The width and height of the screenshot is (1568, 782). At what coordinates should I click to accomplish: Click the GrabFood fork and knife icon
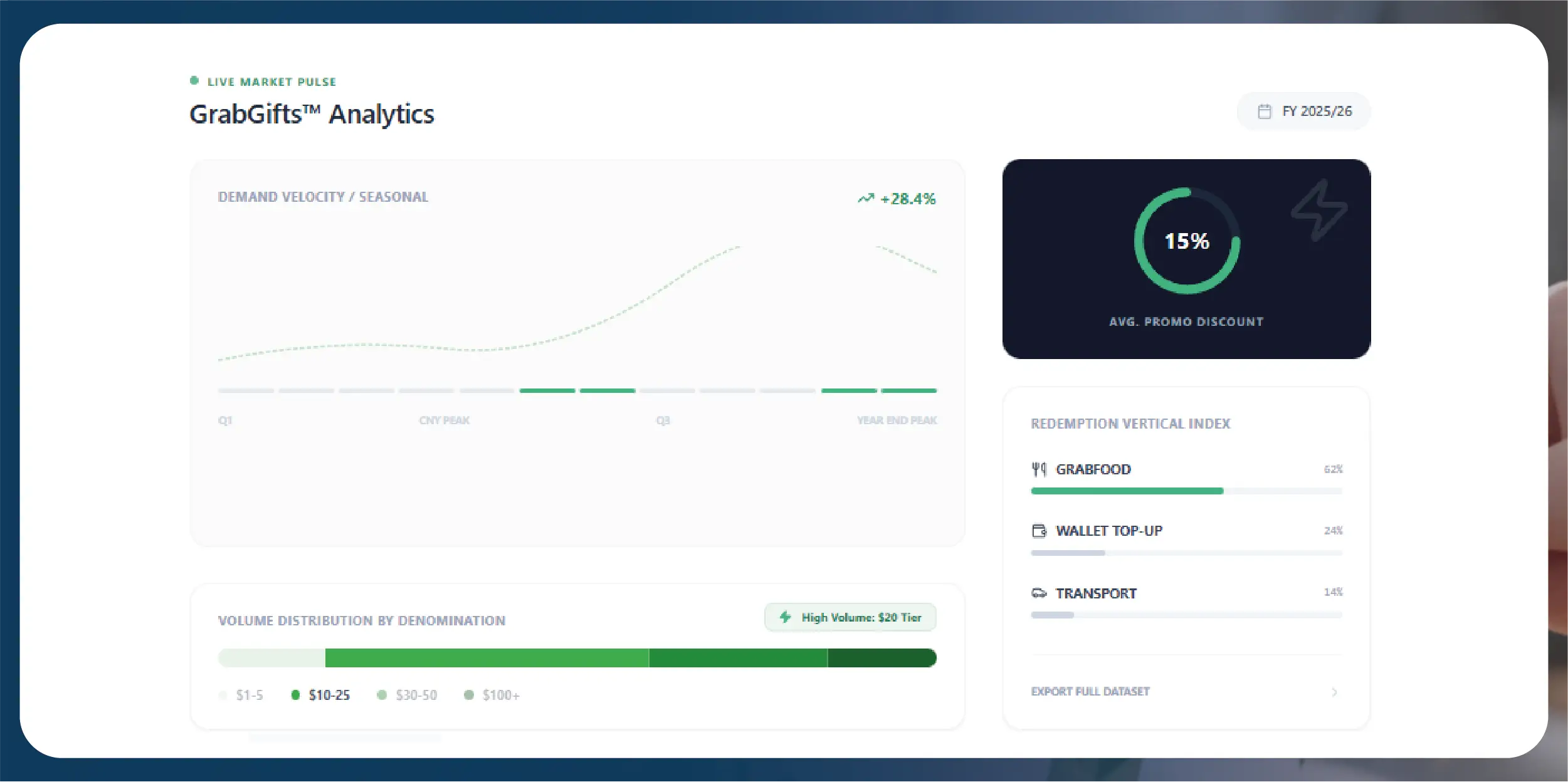point(1039,469)
